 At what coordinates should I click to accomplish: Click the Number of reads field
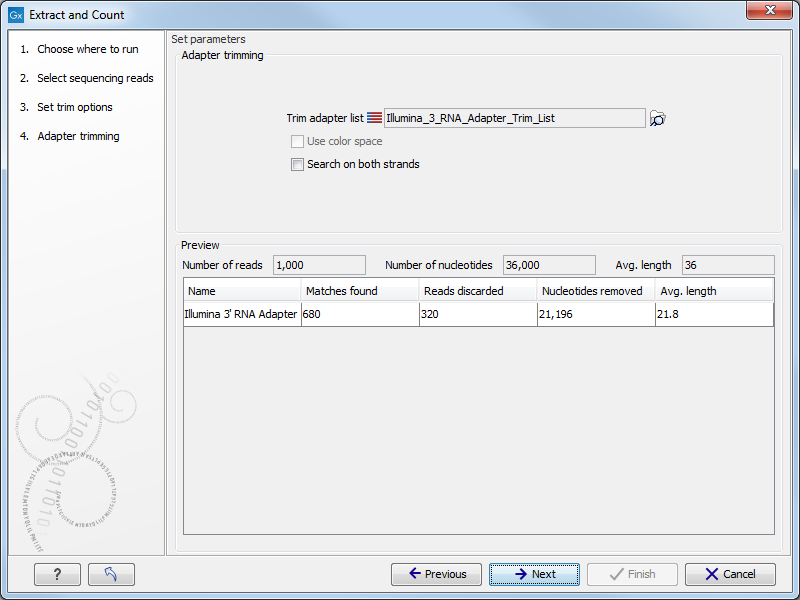(318, 265)
